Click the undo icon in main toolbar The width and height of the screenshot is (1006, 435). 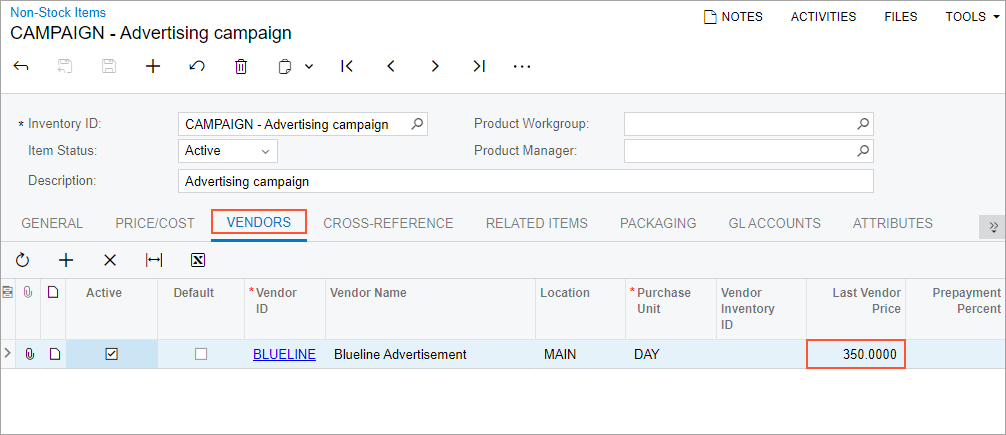coord(197,66)
